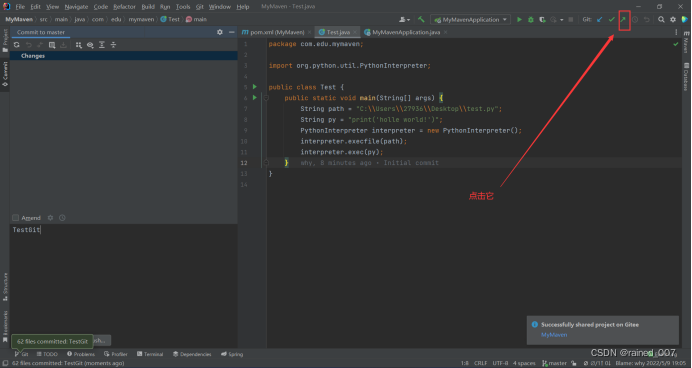Debug MyMavenApplication with bug icon
This screenshot has width=692, height=368.
coord(531,19)
